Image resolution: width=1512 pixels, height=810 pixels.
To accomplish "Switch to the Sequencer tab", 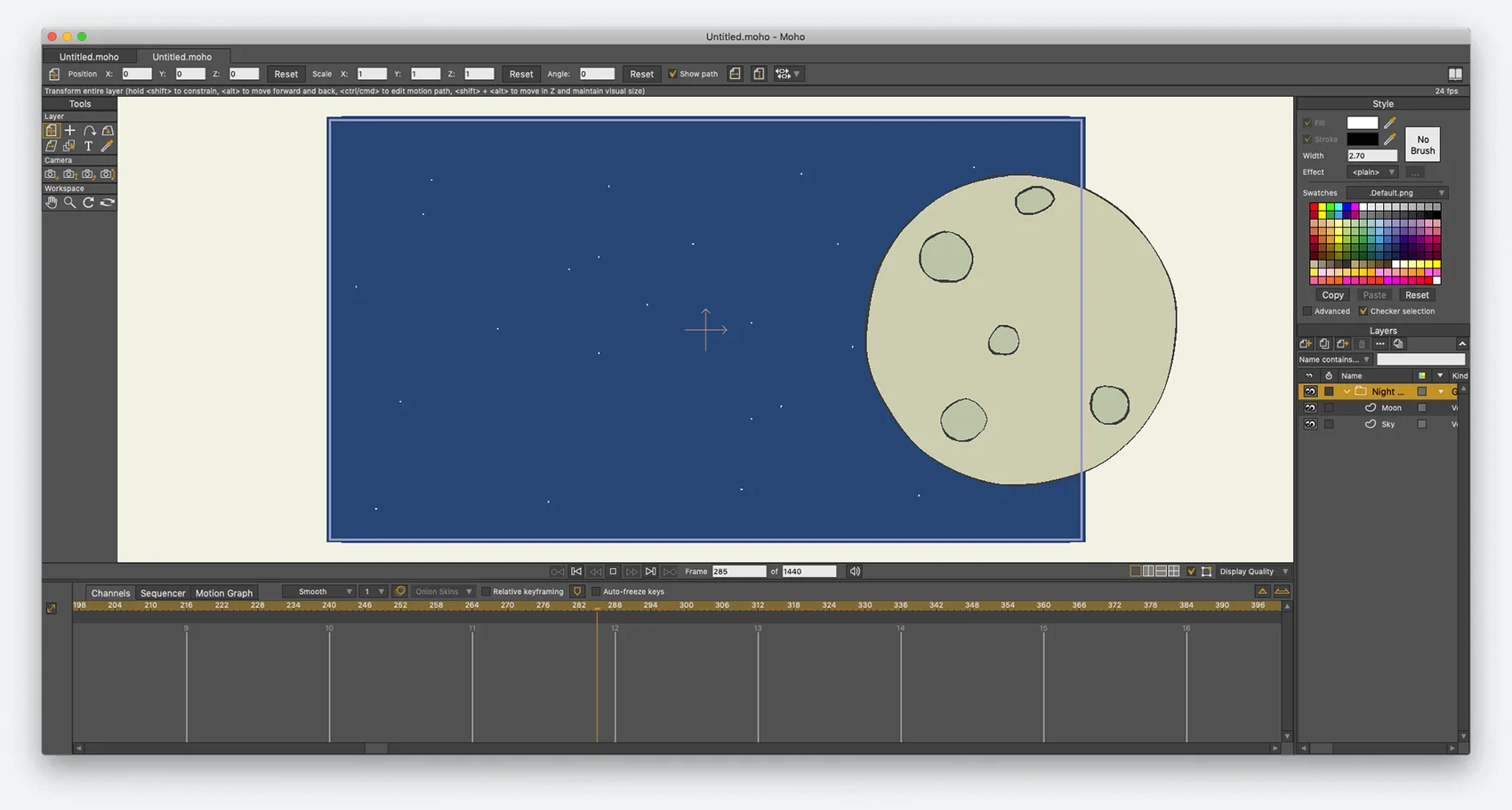I will (x=163, y=593).
